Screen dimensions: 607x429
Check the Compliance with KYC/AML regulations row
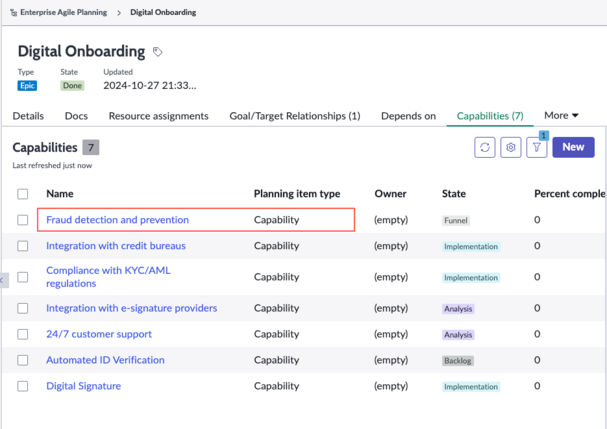pos(23,277)
